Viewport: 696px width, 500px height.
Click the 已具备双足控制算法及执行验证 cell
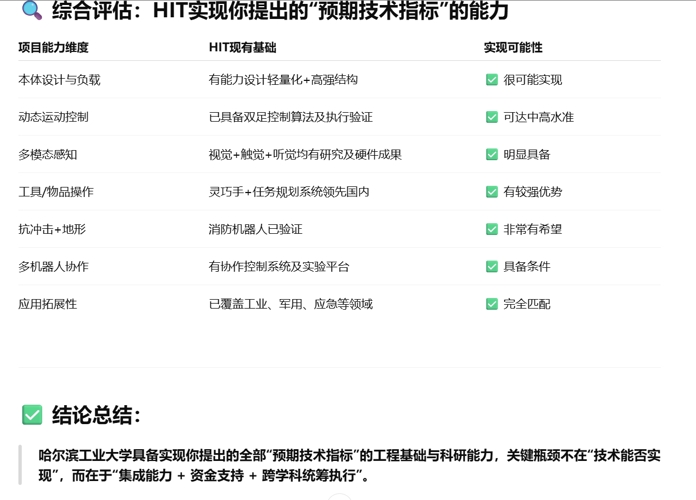291,117
